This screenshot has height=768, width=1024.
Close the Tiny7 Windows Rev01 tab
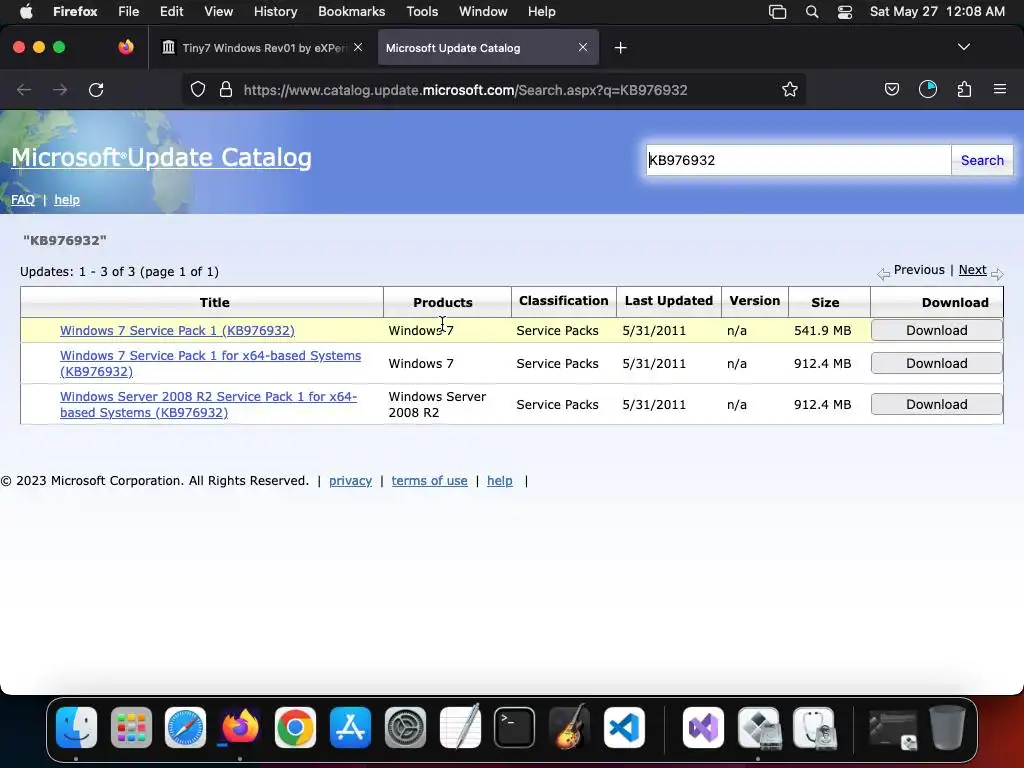point(358,47)
